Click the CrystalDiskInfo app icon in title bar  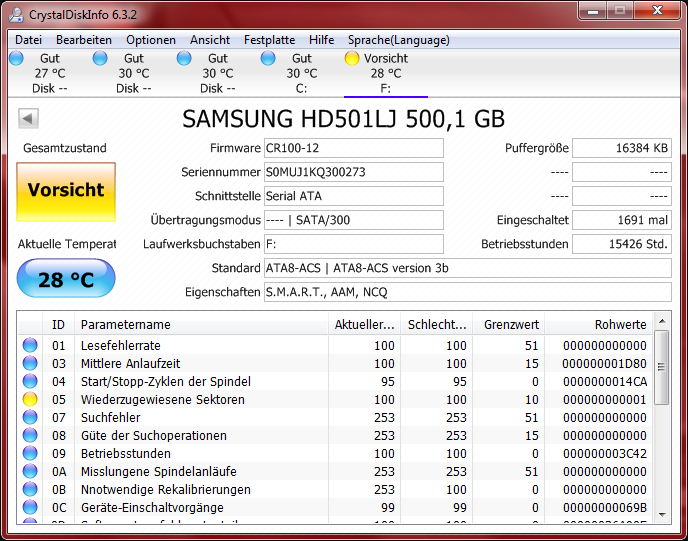click(16, 14)
